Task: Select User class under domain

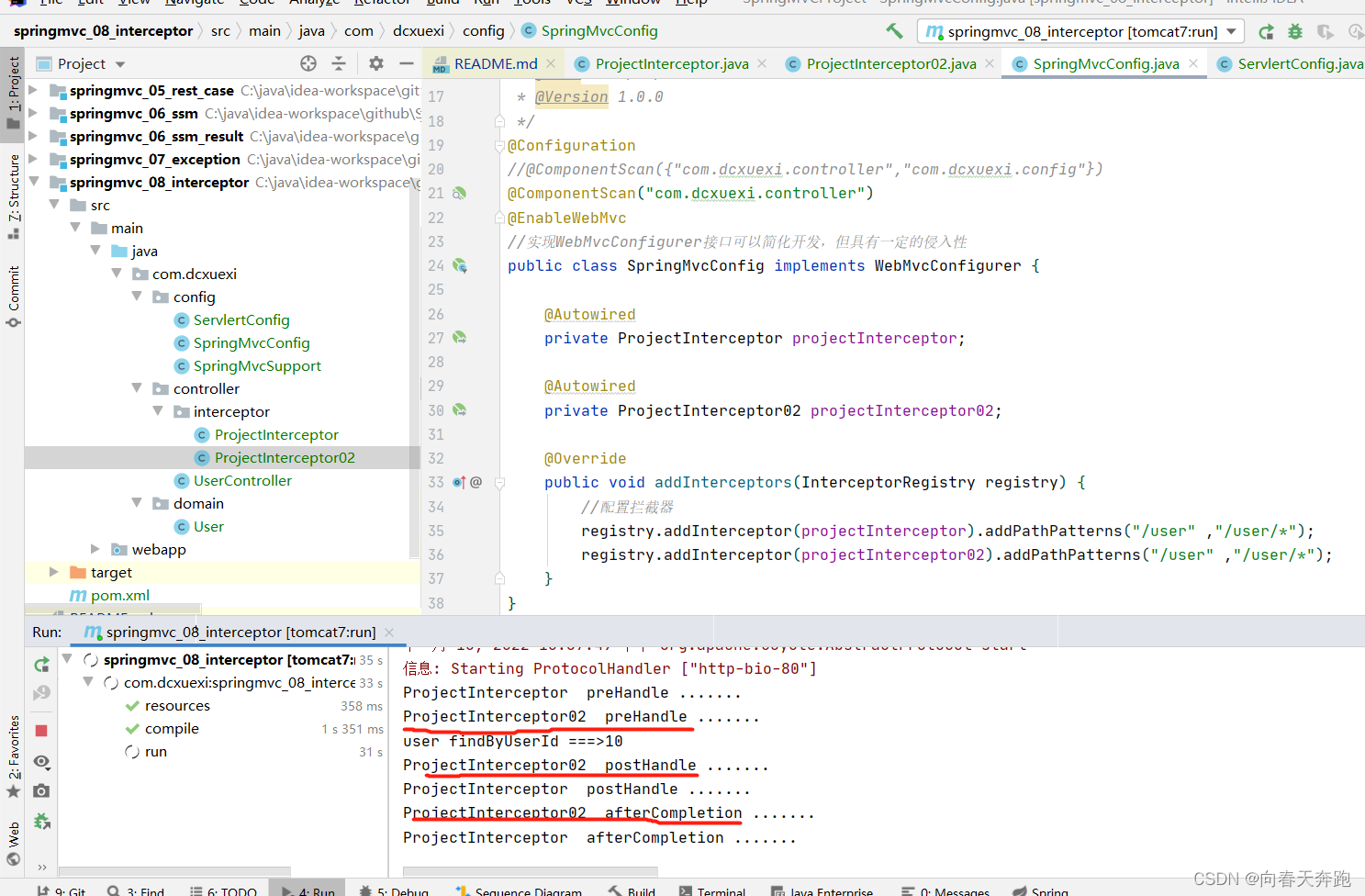Action: [208, 527]
